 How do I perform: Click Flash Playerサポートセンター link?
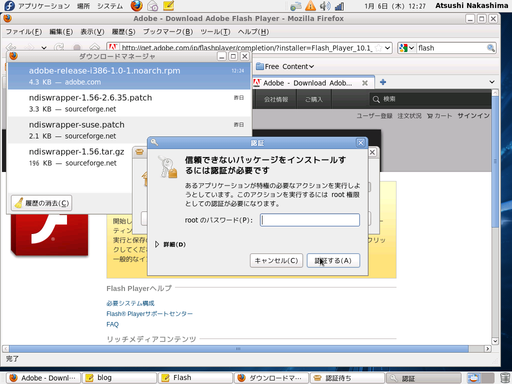coord(149,314)
